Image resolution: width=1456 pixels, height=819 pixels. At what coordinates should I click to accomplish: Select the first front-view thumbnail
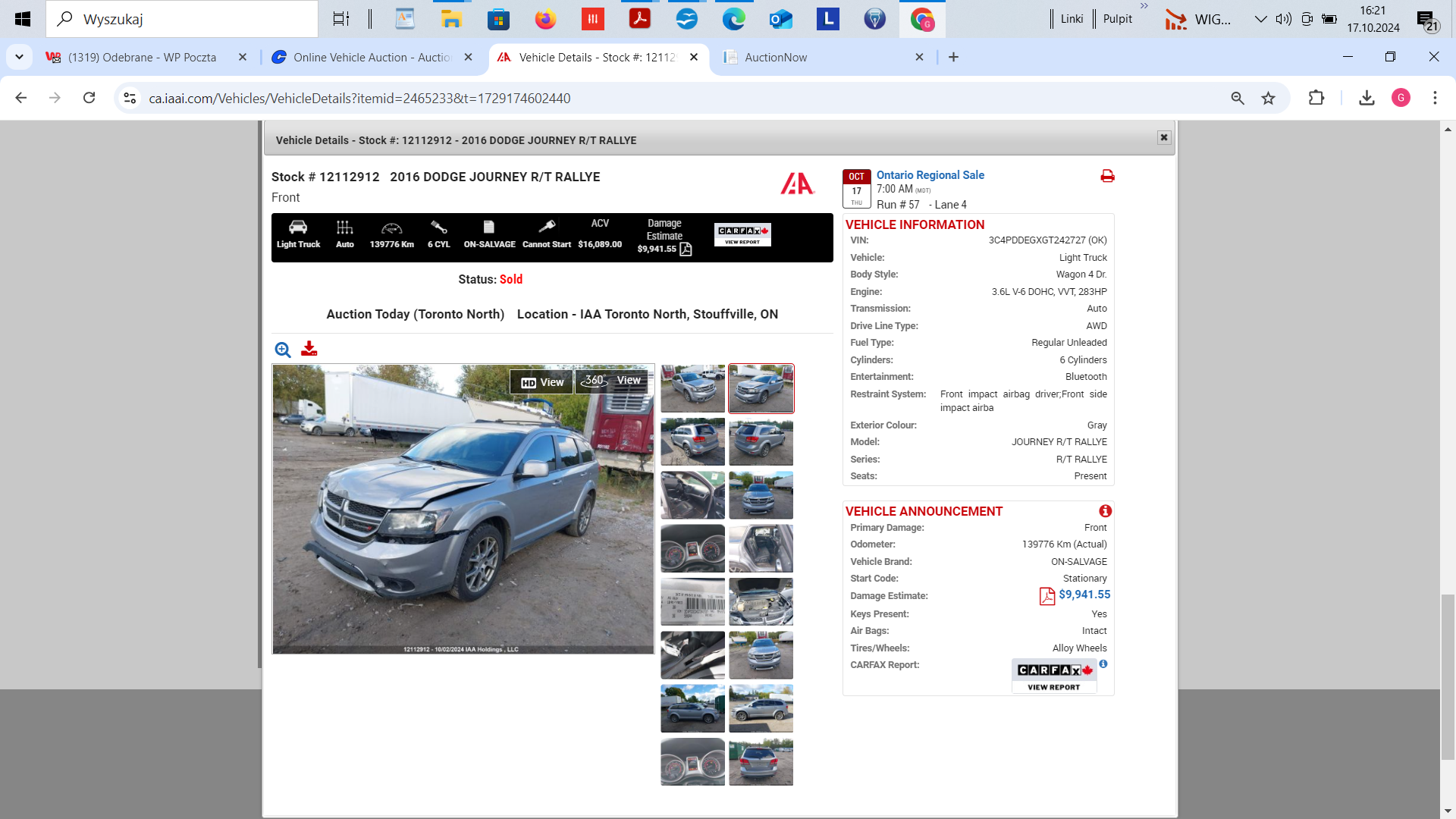pos(692,388)
